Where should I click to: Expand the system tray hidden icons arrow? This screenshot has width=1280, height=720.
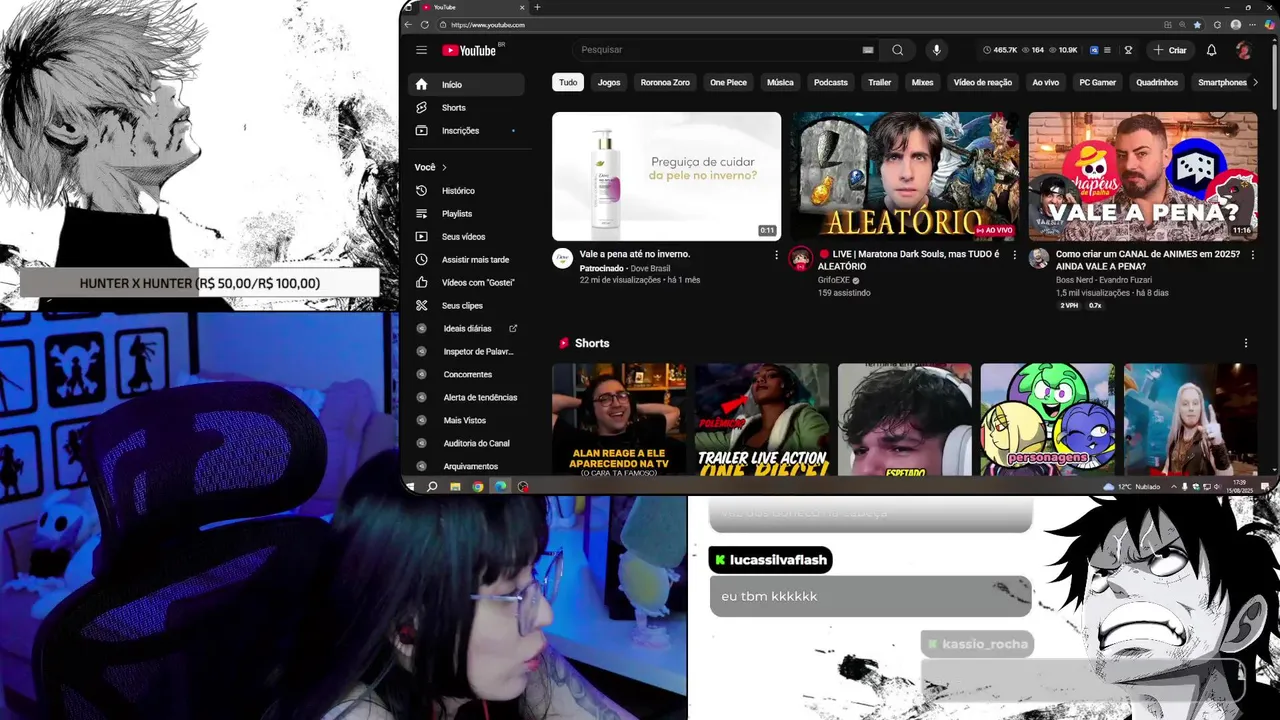1174,487
